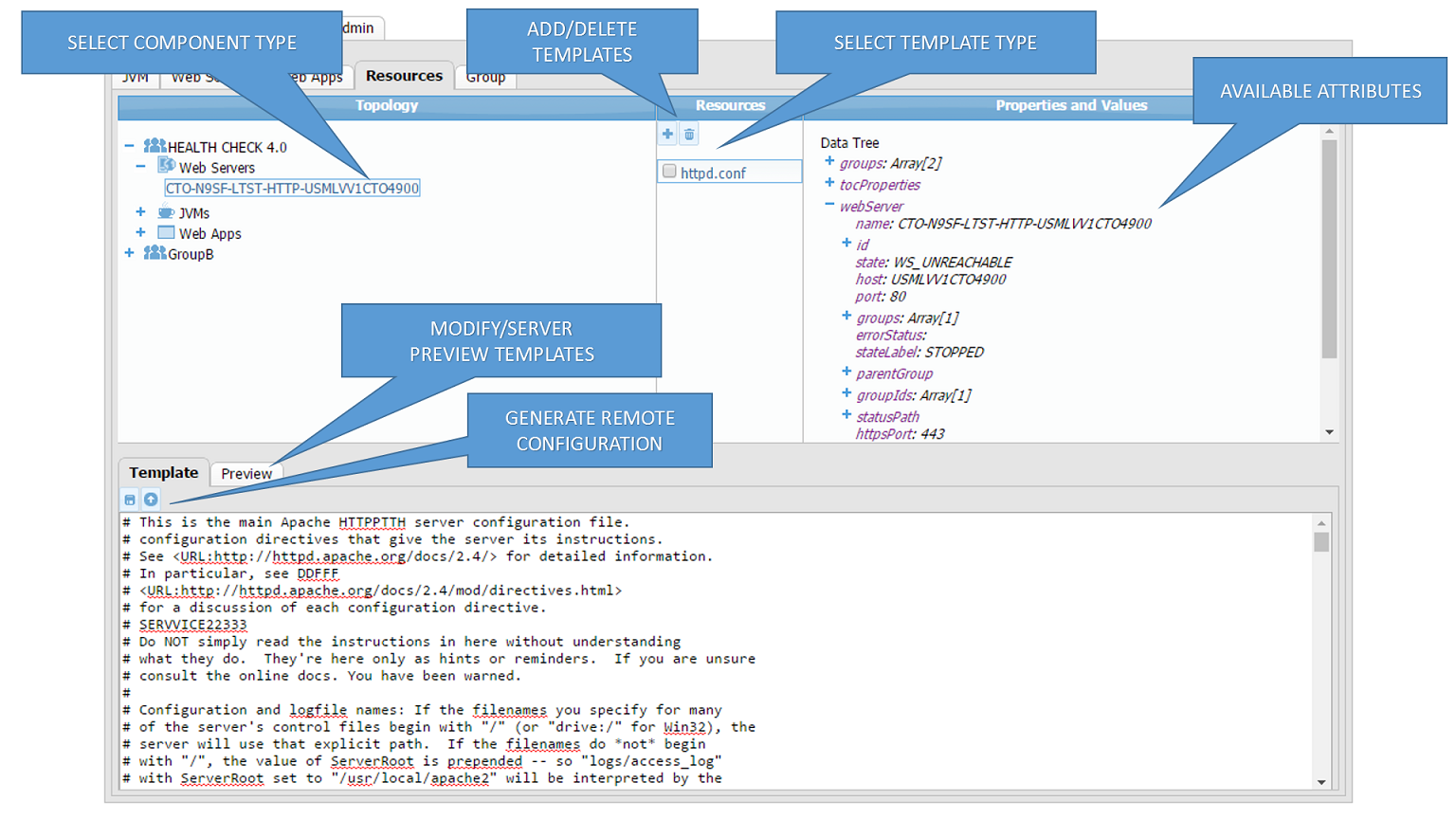Select the Template tab
Viewport: 1456px width, 819px height.
164,472
